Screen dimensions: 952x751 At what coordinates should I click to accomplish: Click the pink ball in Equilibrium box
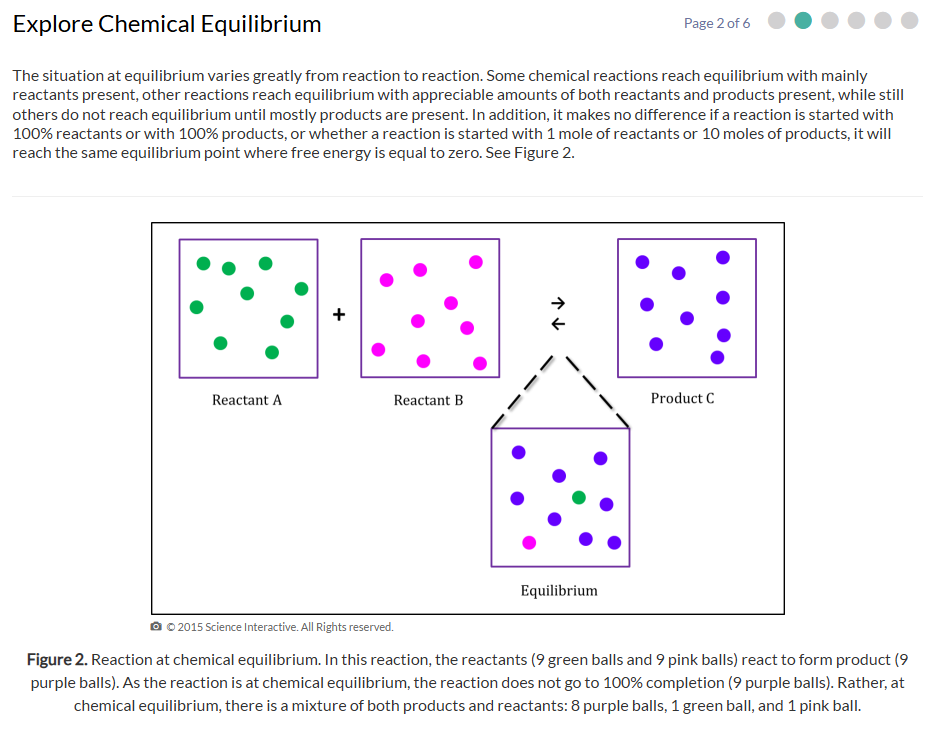point(529,543)
